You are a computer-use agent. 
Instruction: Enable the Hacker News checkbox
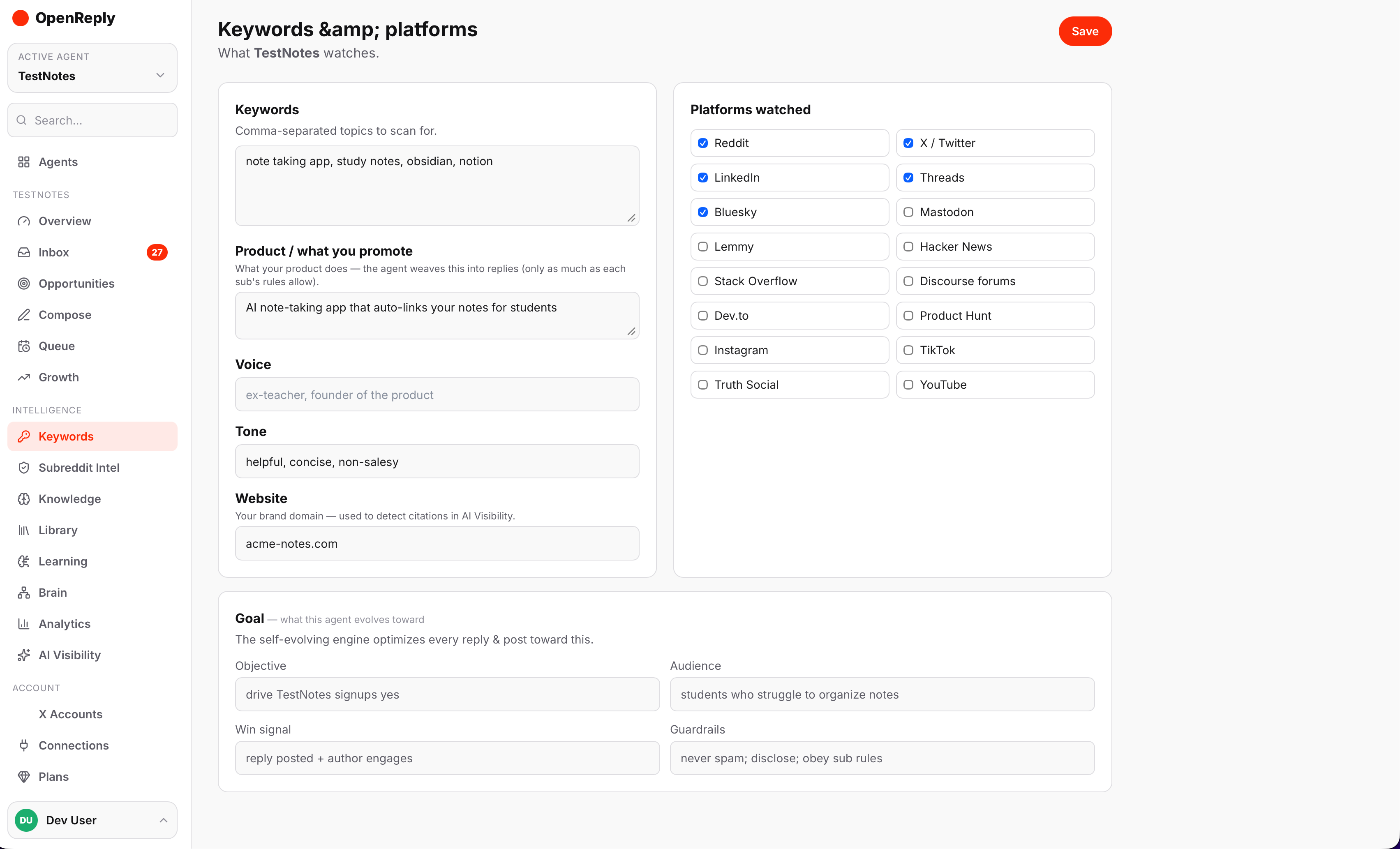pos(908,247)
